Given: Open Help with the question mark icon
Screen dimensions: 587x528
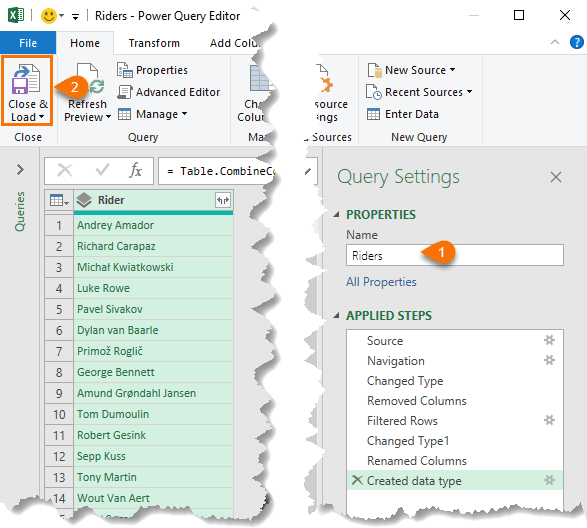Looking at the screenshot, I should (x=577, y=42).
